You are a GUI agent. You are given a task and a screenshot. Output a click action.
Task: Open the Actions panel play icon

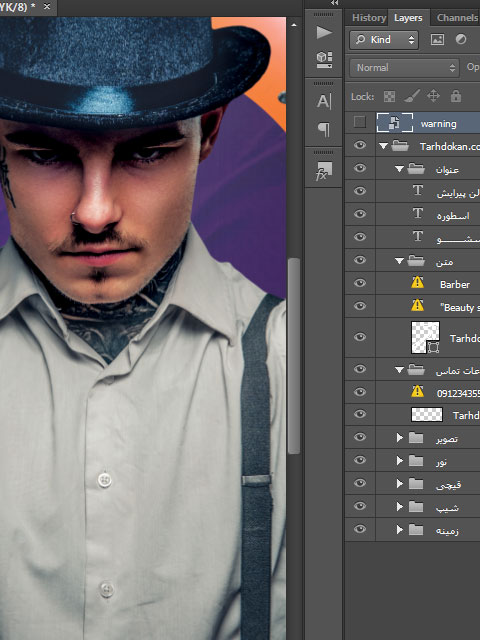324,33
